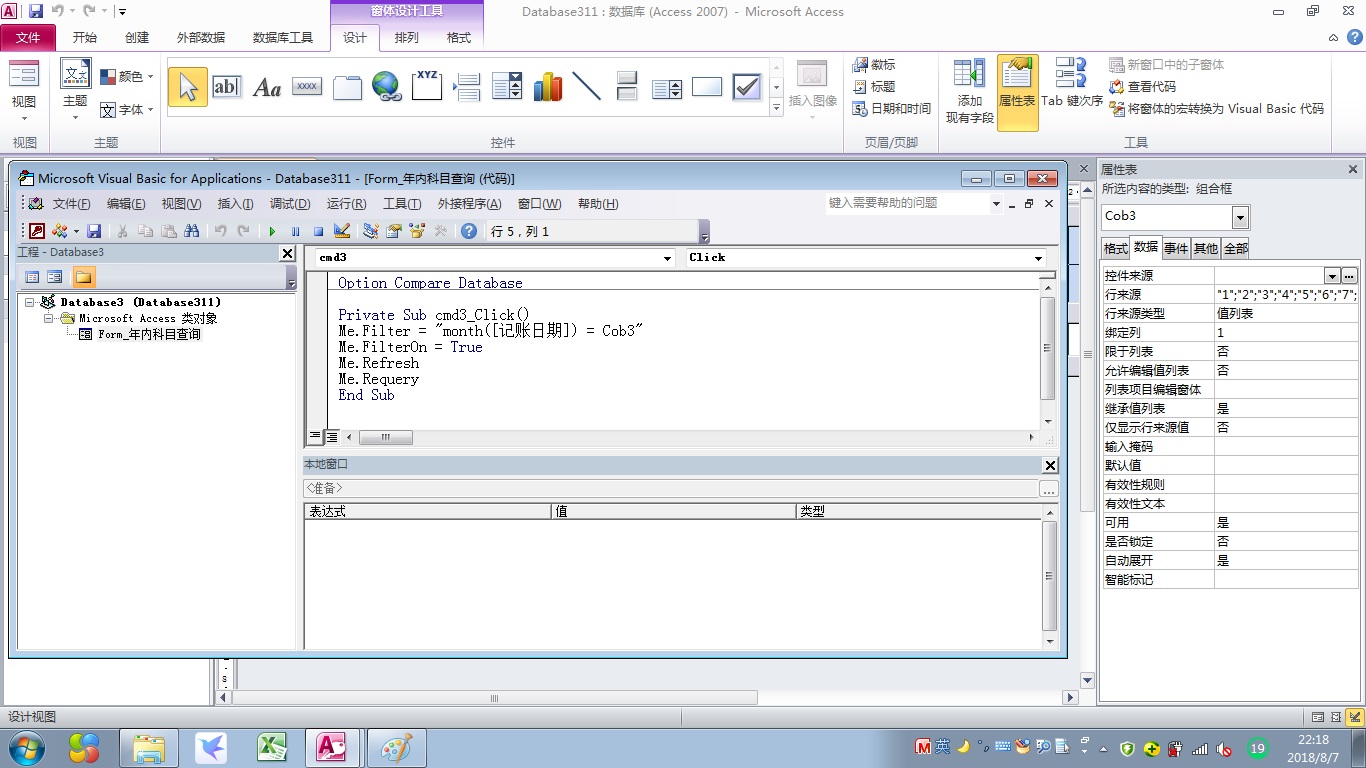This screenshot has width=1366, height=768.
Task: Open the 工具(T) menu
Action: click(402, 204)
